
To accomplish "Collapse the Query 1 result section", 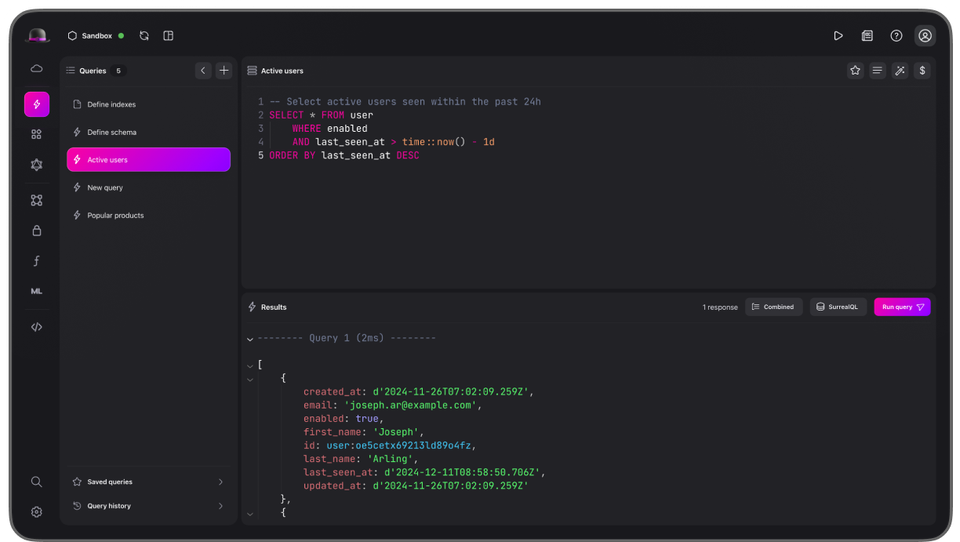I will coord(250,339).
